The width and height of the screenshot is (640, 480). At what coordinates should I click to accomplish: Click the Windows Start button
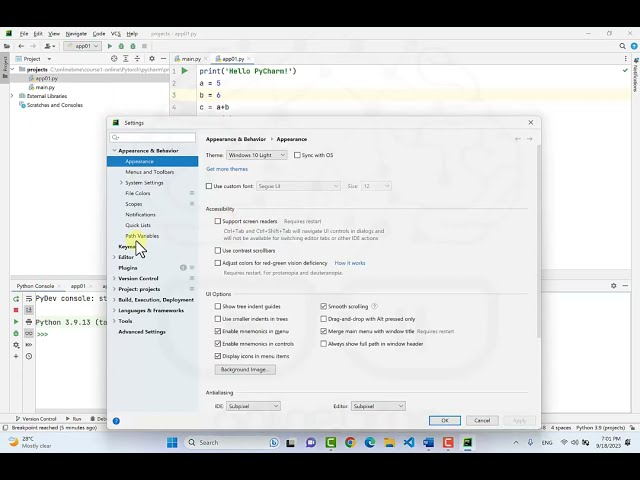click(x=172, y=442)
